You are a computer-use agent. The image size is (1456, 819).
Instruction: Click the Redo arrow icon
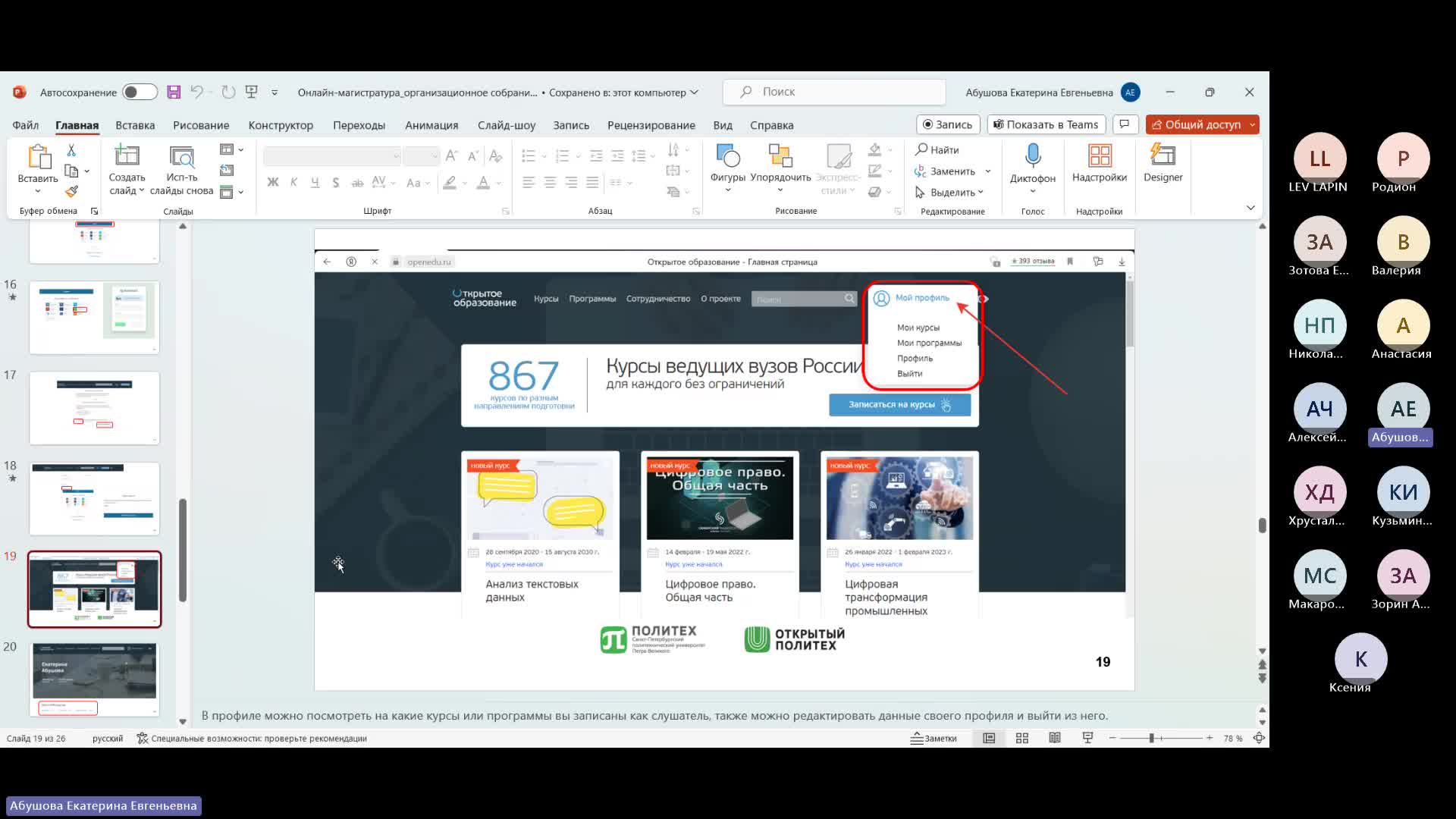228,93
